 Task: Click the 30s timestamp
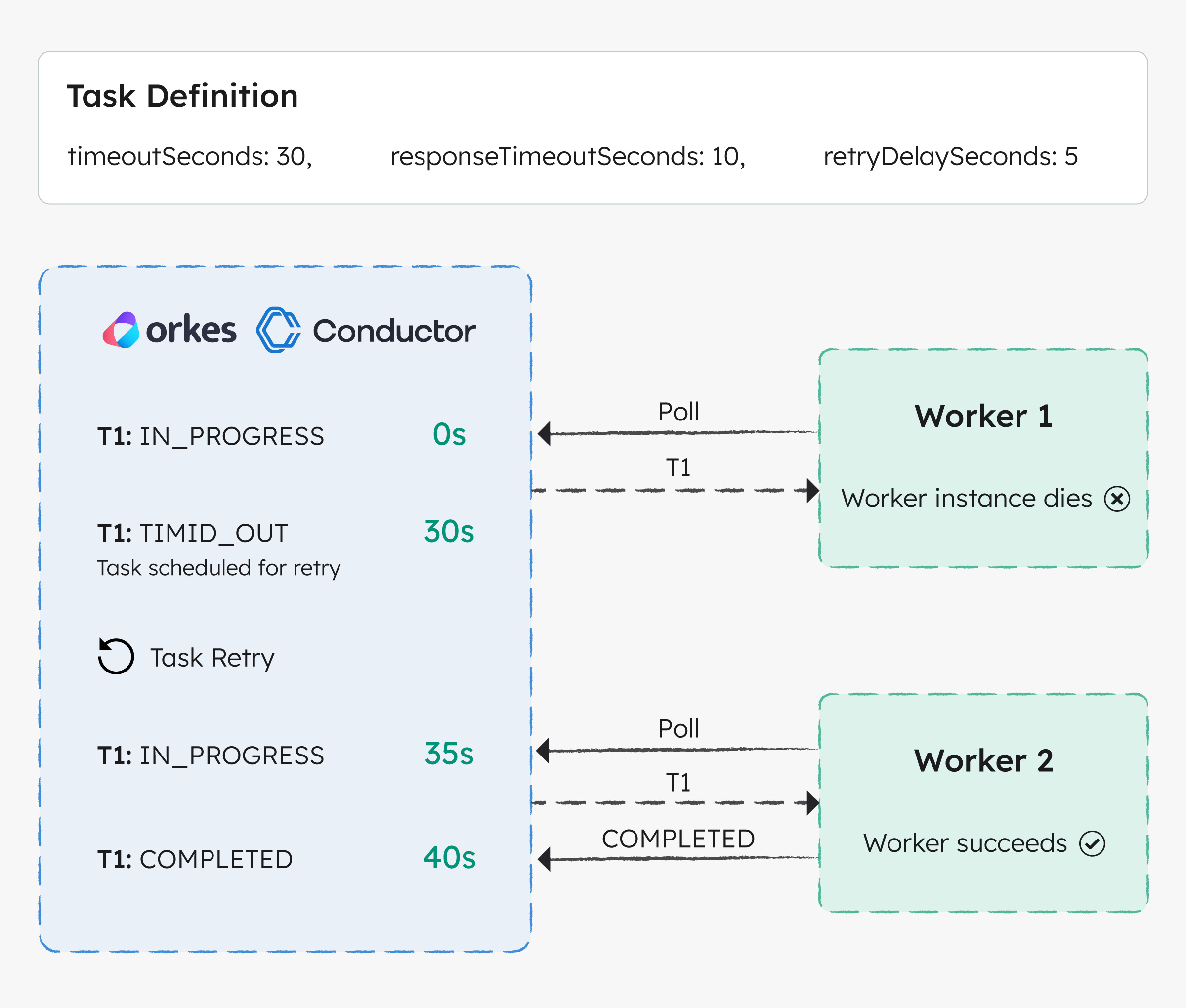[449, 532]
